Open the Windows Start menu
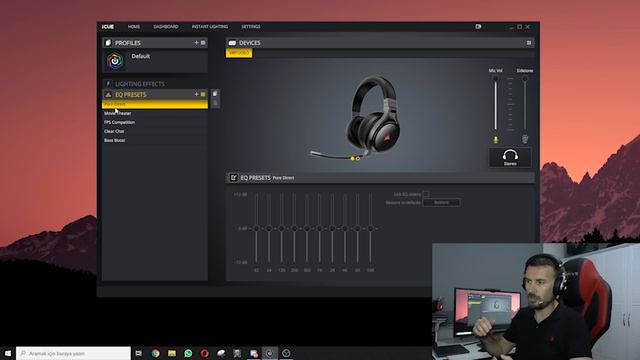 click(8, 353)
